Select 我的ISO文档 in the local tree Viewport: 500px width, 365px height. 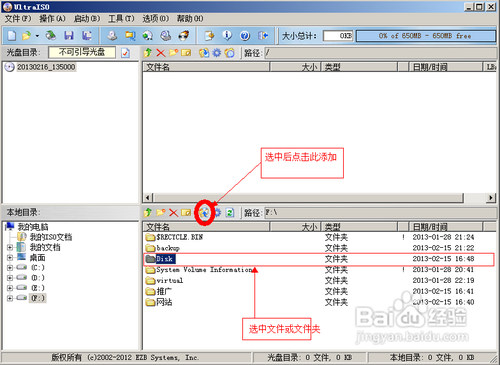[x=51, y=237]
